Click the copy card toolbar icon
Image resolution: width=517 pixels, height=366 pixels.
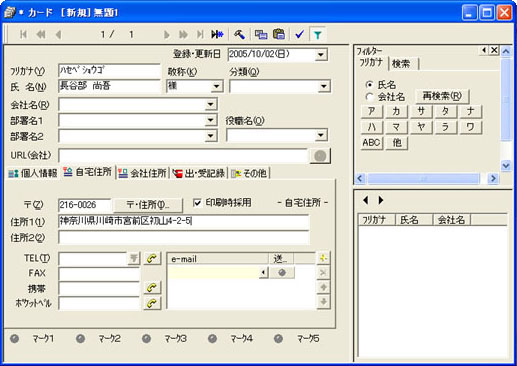(261, 34)
